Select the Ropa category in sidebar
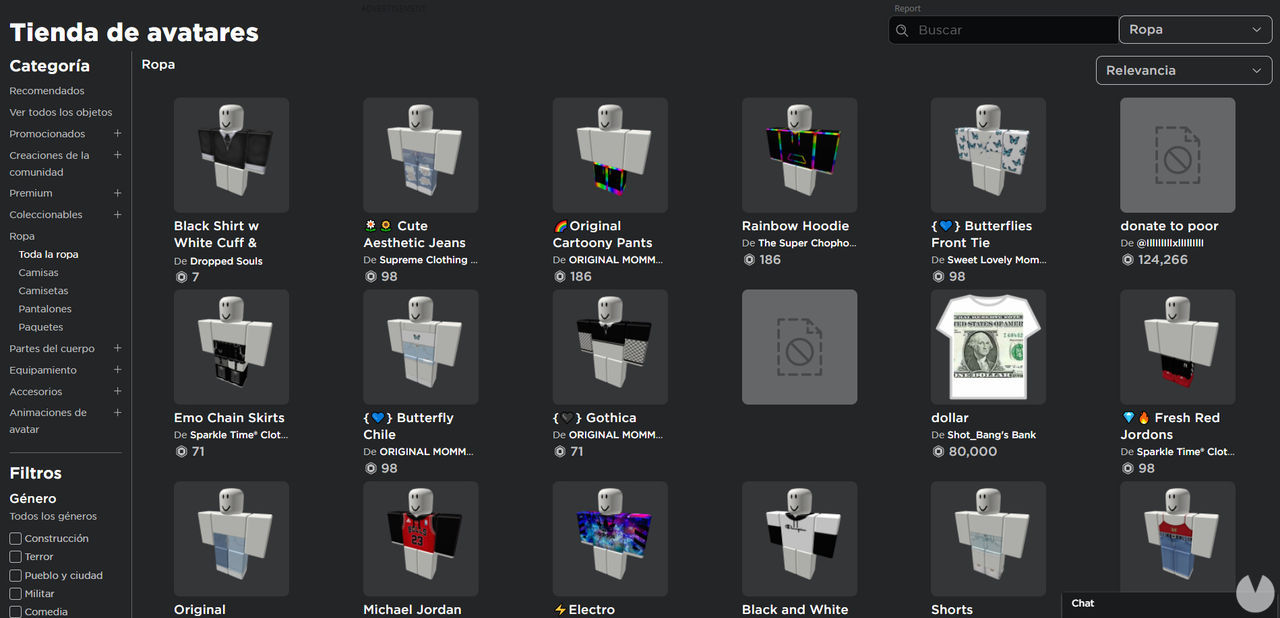The image size is (1280, 618). pyautogui.click(x=22, y=236)
